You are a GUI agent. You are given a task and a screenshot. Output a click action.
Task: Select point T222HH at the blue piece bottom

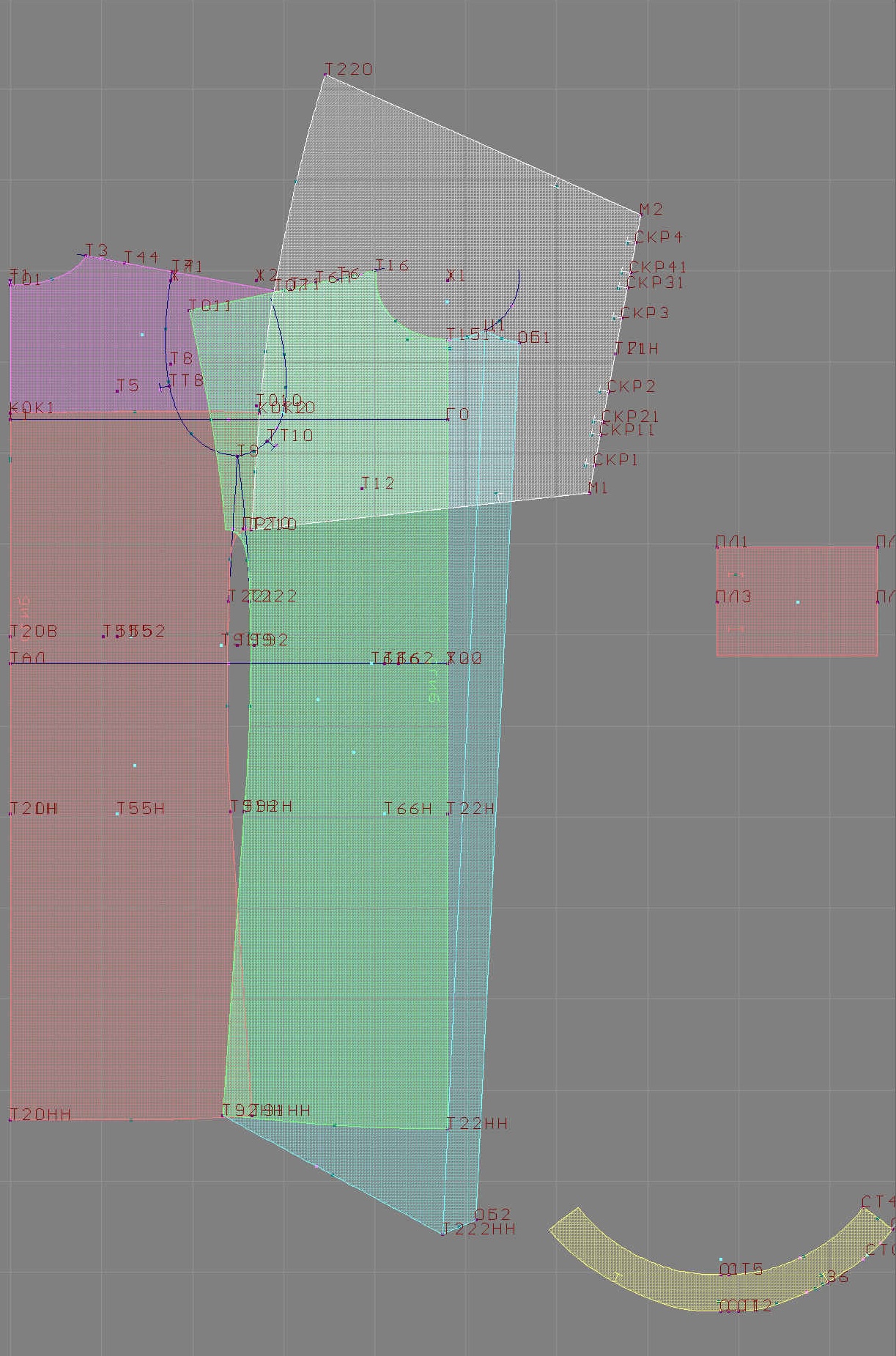[444, 1234]
